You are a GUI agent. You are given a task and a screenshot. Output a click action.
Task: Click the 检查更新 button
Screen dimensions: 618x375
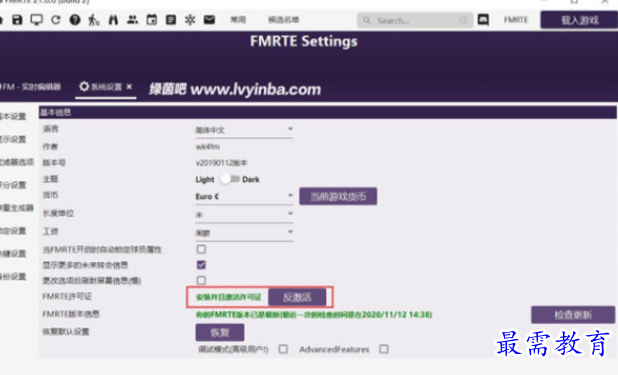coord(573,315)
